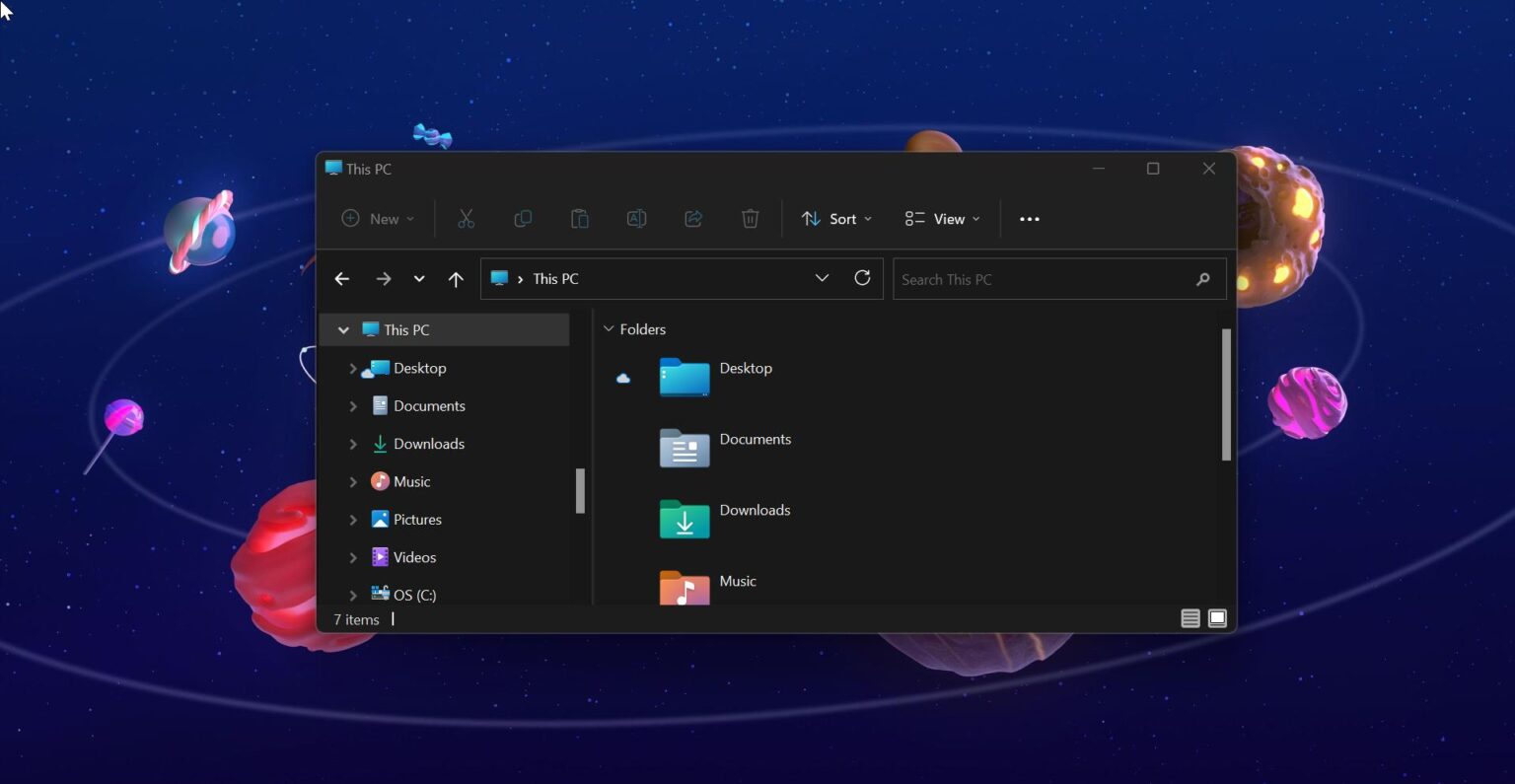The height and width of the screenshot is (784, 1515).
Task: Click the back navigation arrow
Action: (x=341, y=278)
